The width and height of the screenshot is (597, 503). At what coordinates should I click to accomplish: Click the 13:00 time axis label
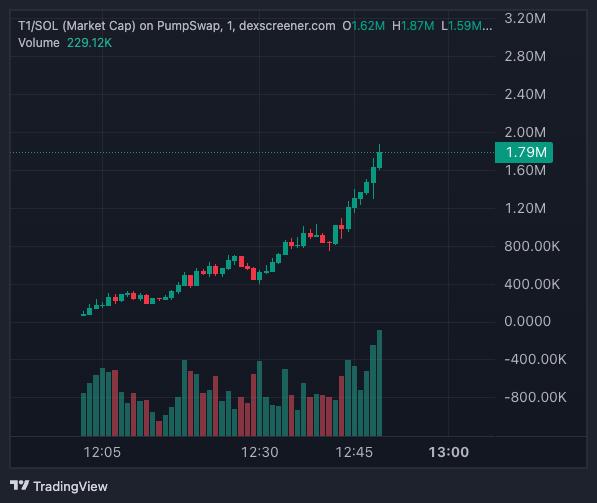click(449, 452)
